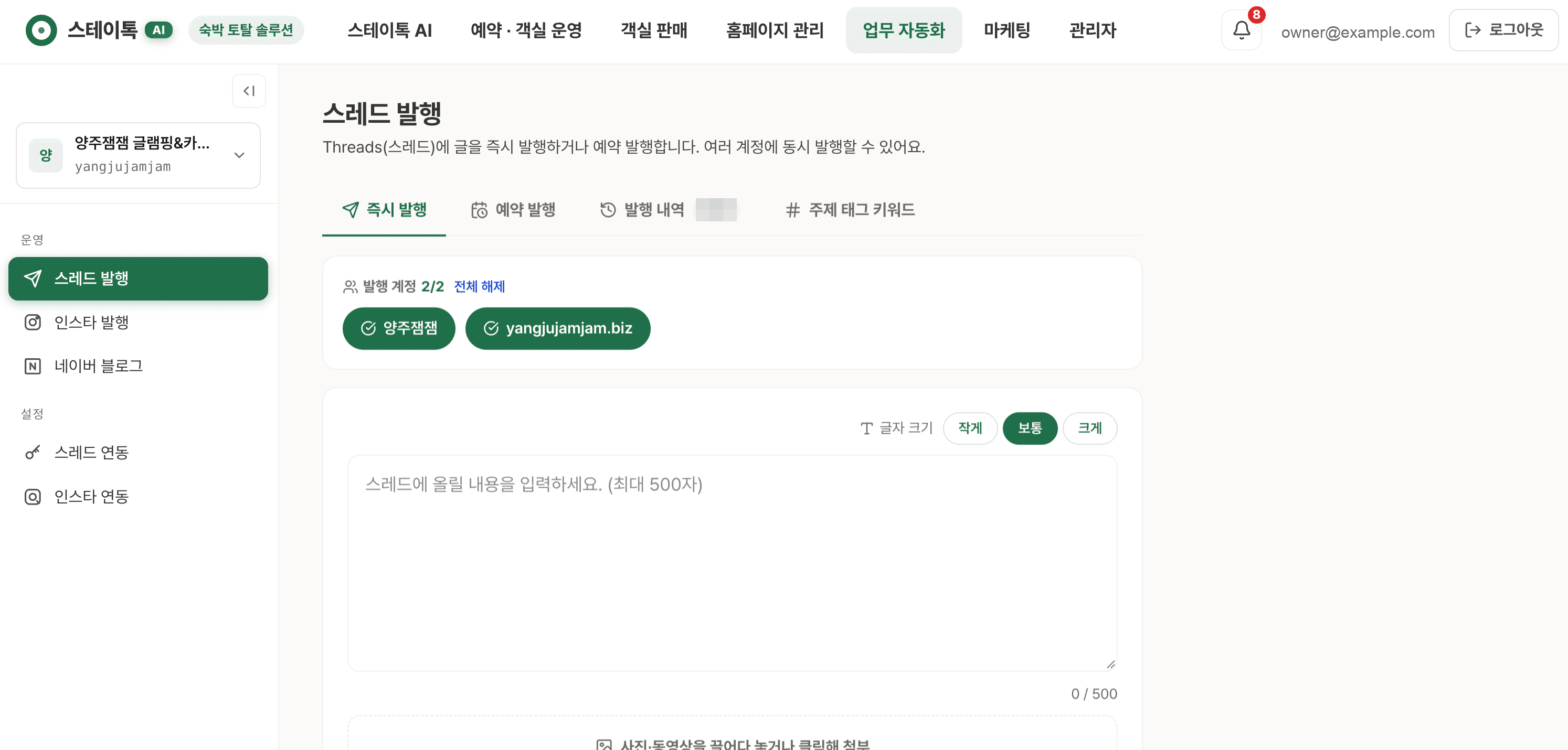Click the 숙박 토탈 솔루션 badge
The width and height of the screenshot is (1568, 750).
(x=246, y=30)
